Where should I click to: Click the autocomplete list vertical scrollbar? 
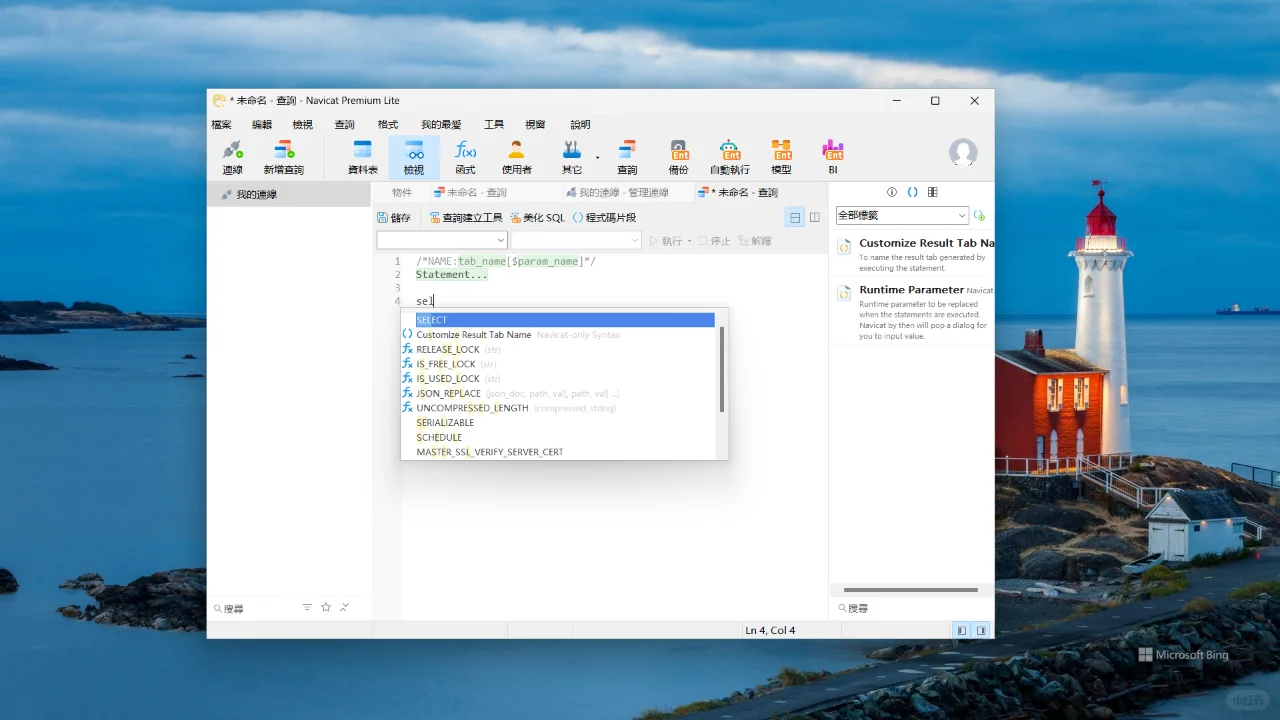click(x=722, y=368)
